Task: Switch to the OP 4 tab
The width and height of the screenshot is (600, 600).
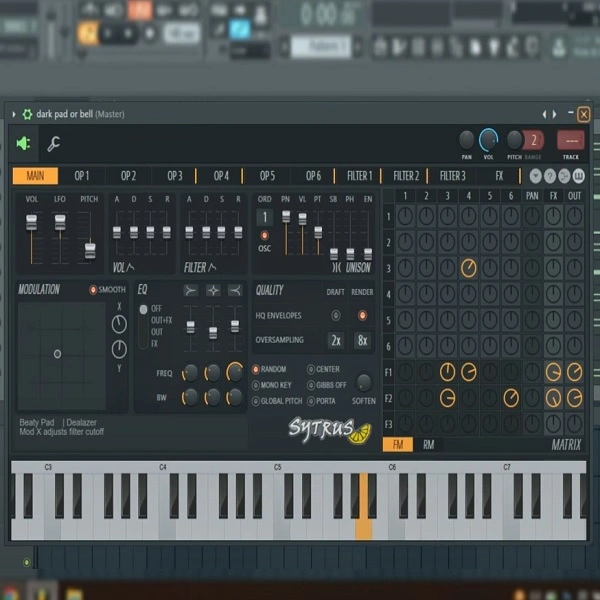Action: tap(221, 176)
